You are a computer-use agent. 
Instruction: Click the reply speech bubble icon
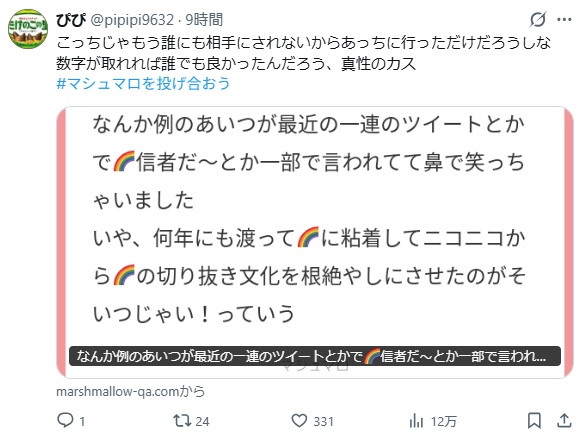(x=65, y=420)
